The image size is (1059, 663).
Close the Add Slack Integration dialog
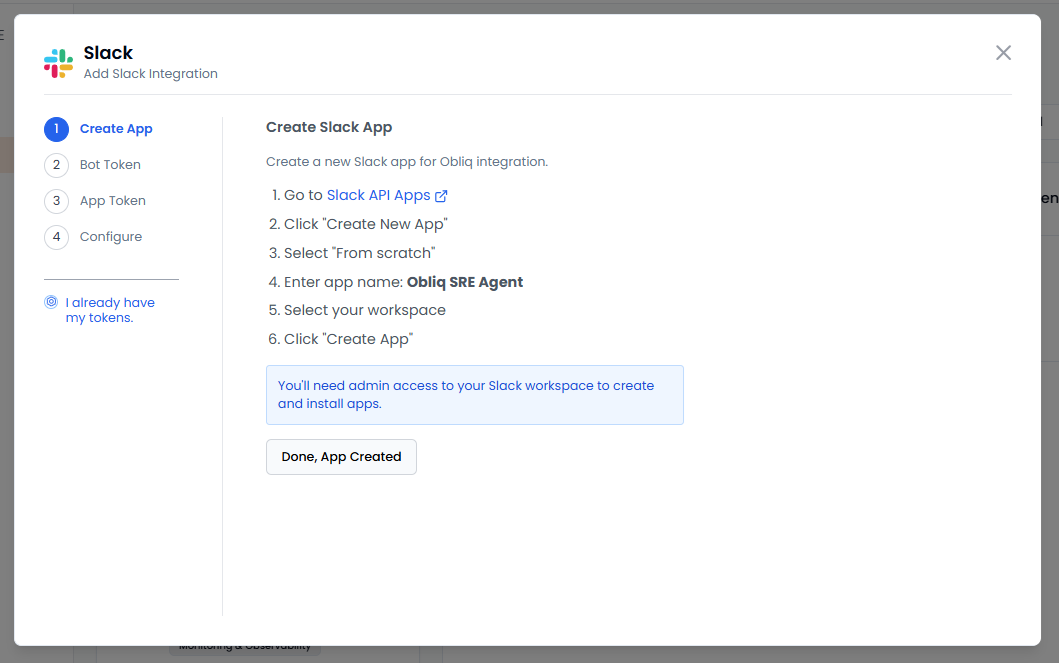1003,53
